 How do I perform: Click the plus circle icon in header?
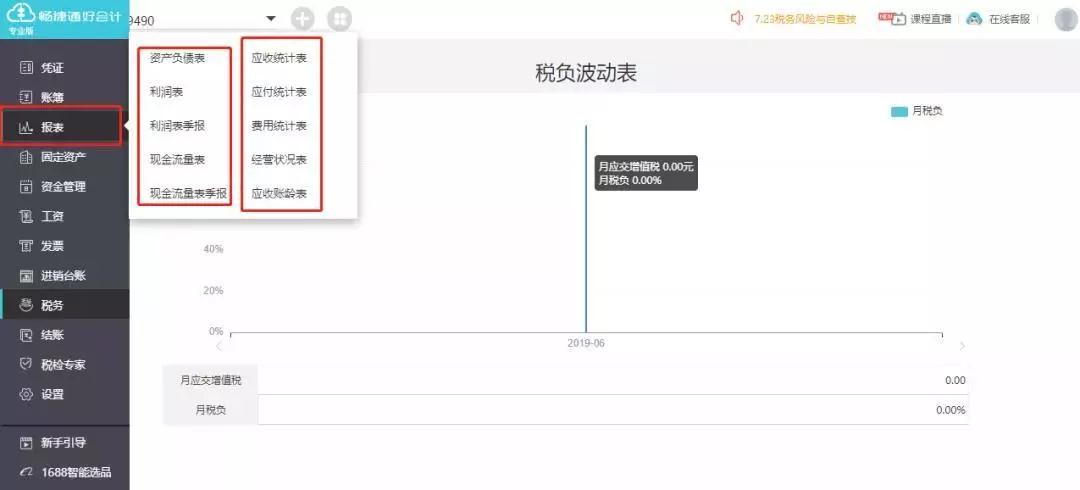click(x=302, y=19)
